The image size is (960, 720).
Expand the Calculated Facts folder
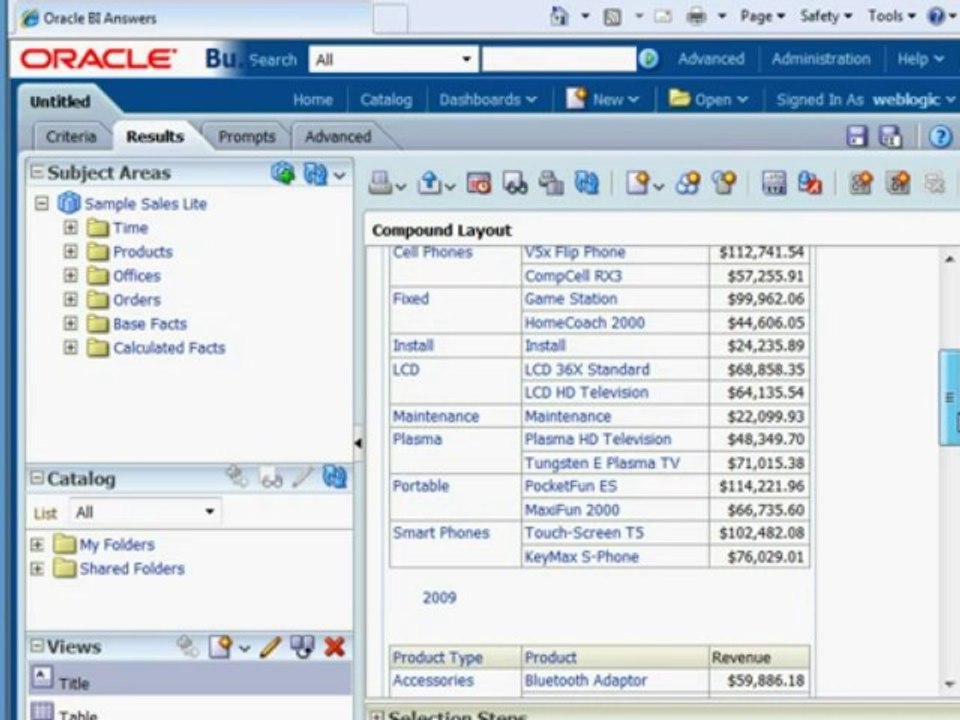70,348
